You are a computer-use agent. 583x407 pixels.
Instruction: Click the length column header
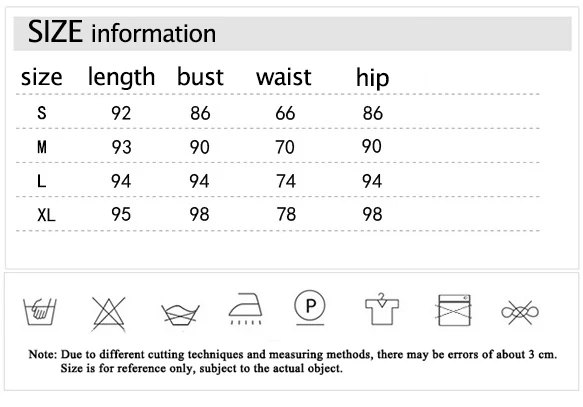coord(121,77)
